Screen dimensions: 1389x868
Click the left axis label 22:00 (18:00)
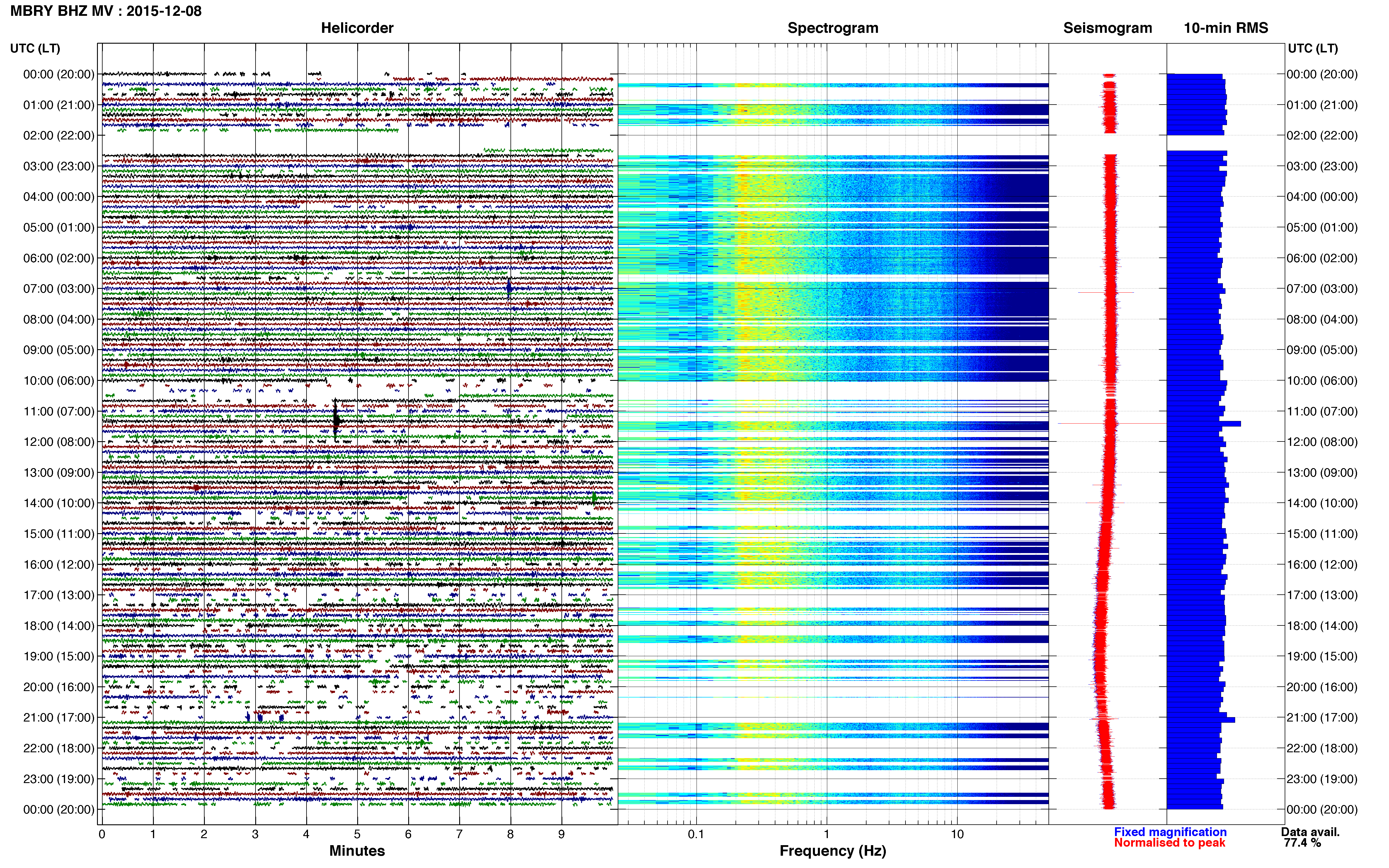(59, 748)
